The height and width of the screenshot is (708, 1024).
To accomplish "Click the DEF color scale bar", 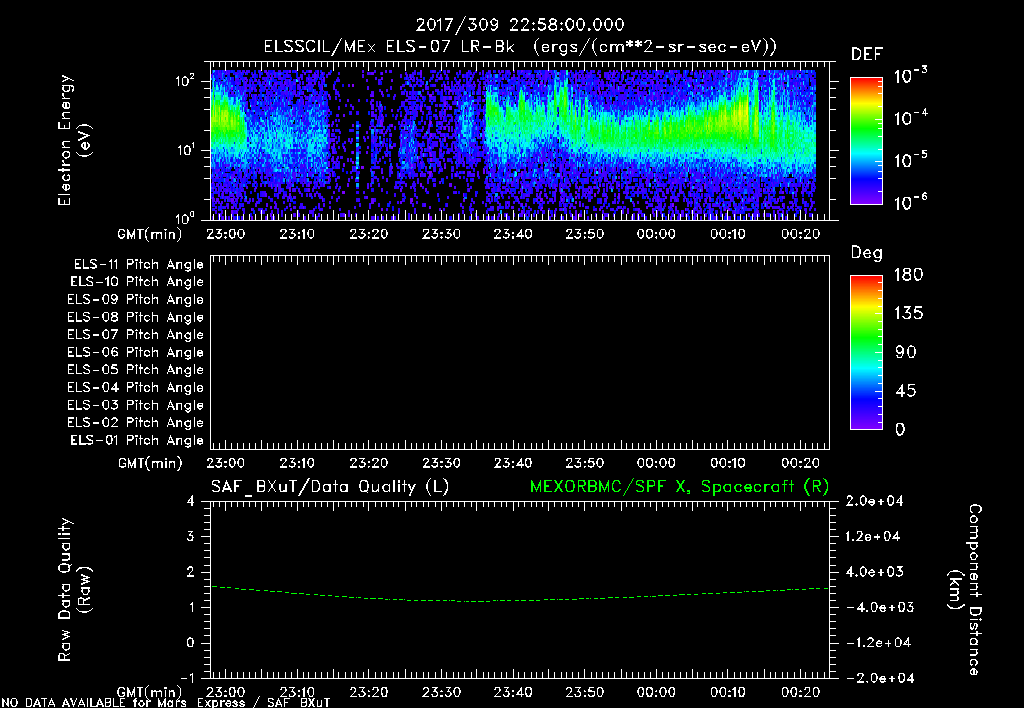I will pyautogui.click(x=866, y=141).
